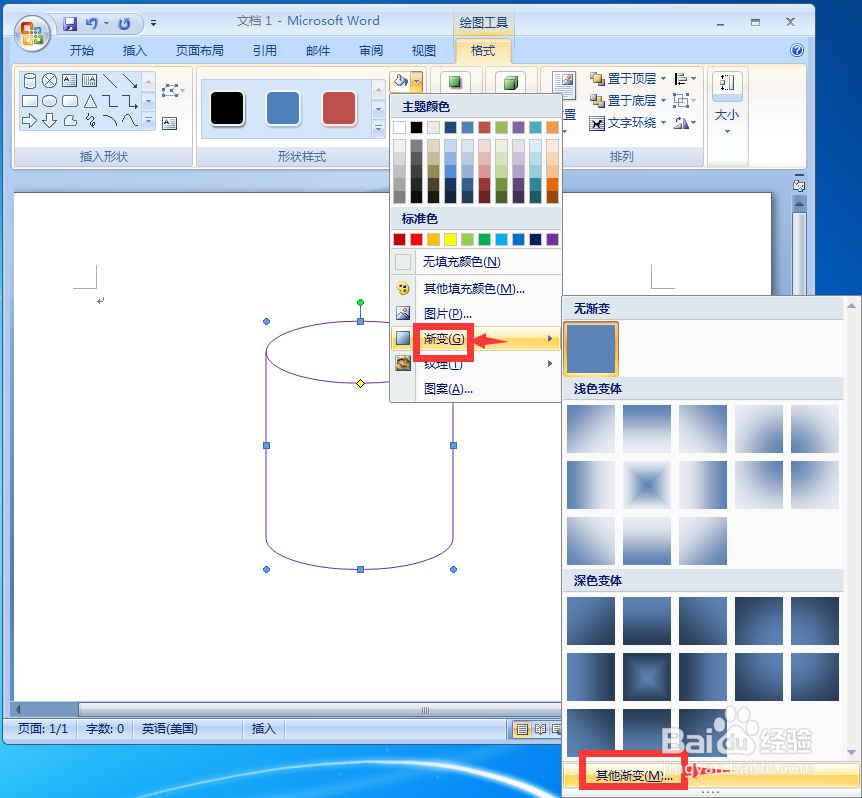Expand the Shape Styles gallery More button
Viewport: 862px width, 798px height.
pos(378,129)
